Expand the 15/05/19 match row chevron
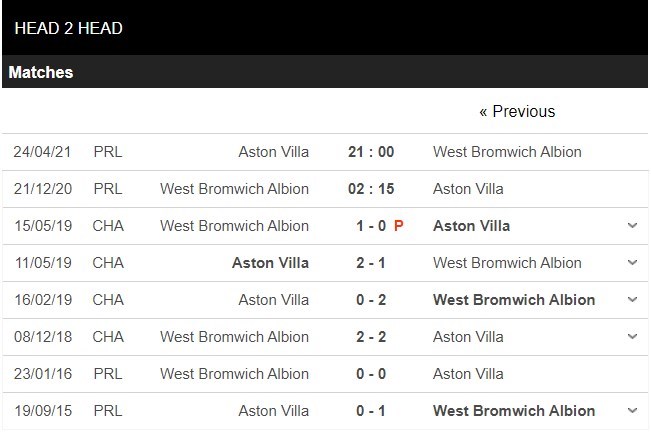This screenshot has width=651, height=432. (x=632, y=226)
